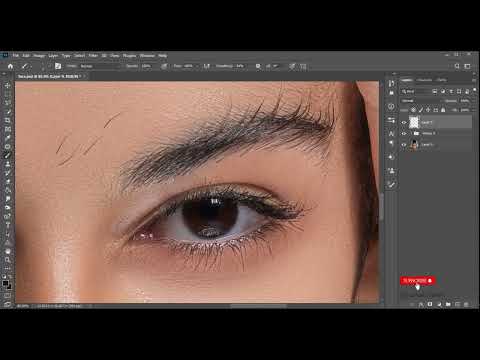This screenshot has height=360, width=480.
Task: Select the Move tool
Action: click(x=7, y=85)
